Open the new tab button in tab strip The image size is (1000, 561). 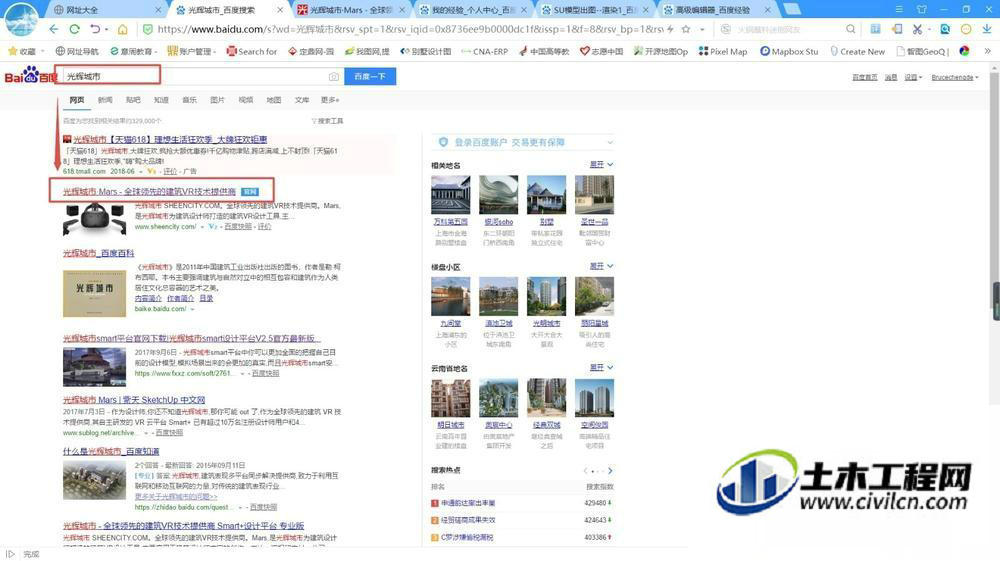click(x=791, y=9)
